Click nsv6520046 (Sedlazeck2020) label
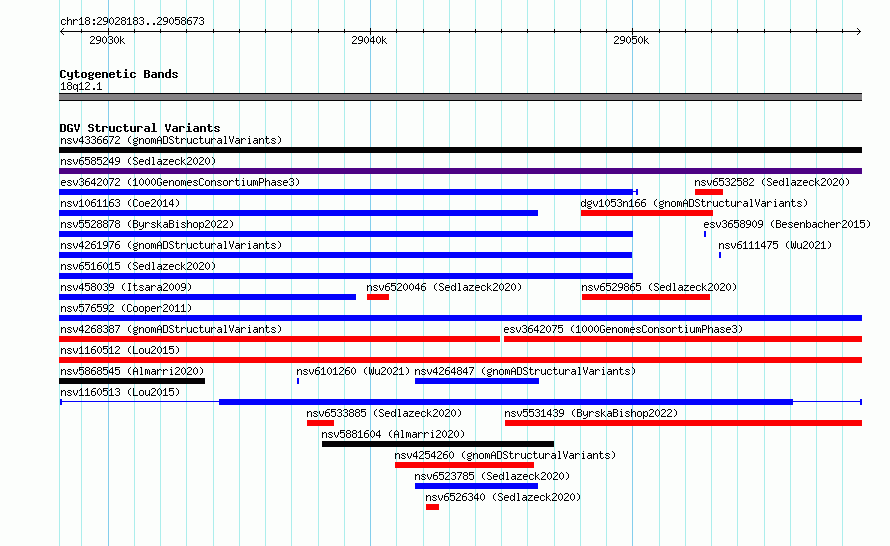 point(444,287)
